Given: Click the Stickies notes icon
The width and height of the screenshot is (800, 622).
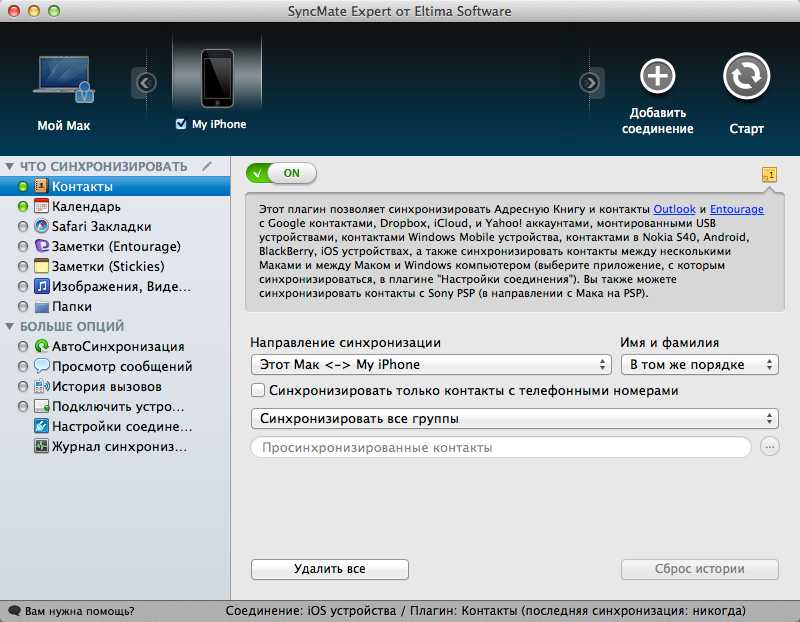Looking at the screenshot, I should tap(41, 266).
